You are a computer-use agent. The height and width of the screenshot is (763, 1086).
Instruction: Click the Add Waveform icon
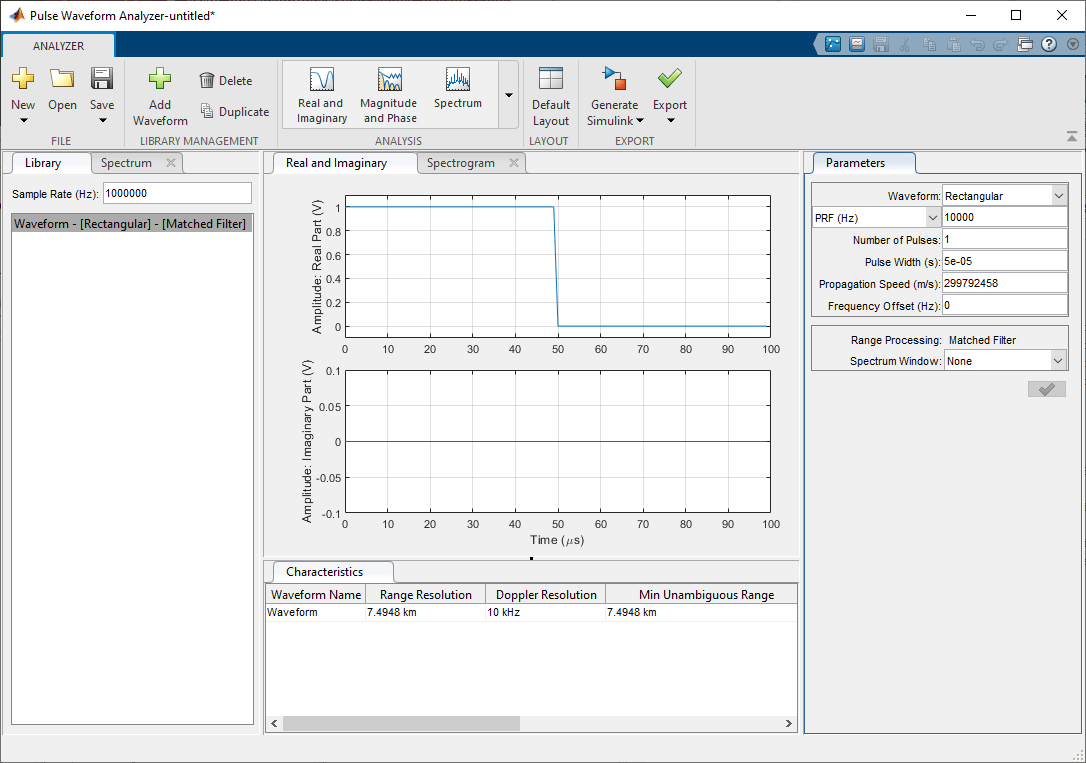coord(160,80)
